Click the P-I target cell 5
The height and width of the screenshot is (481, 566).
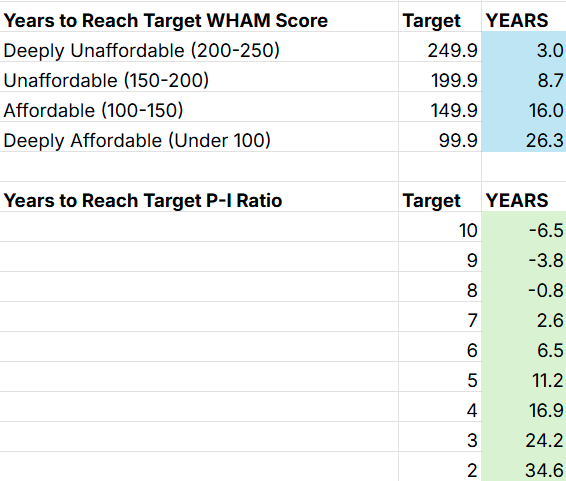440,376
